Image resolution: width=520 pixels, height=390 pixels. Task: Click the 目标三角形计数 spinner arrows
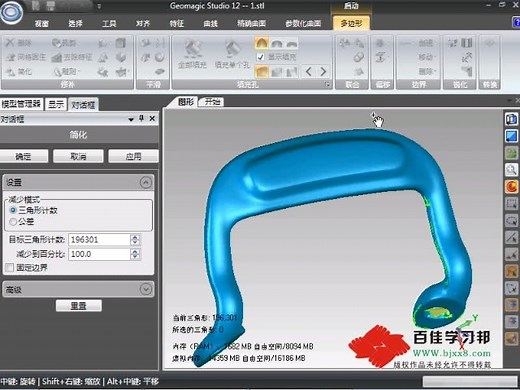pos(135,239)
